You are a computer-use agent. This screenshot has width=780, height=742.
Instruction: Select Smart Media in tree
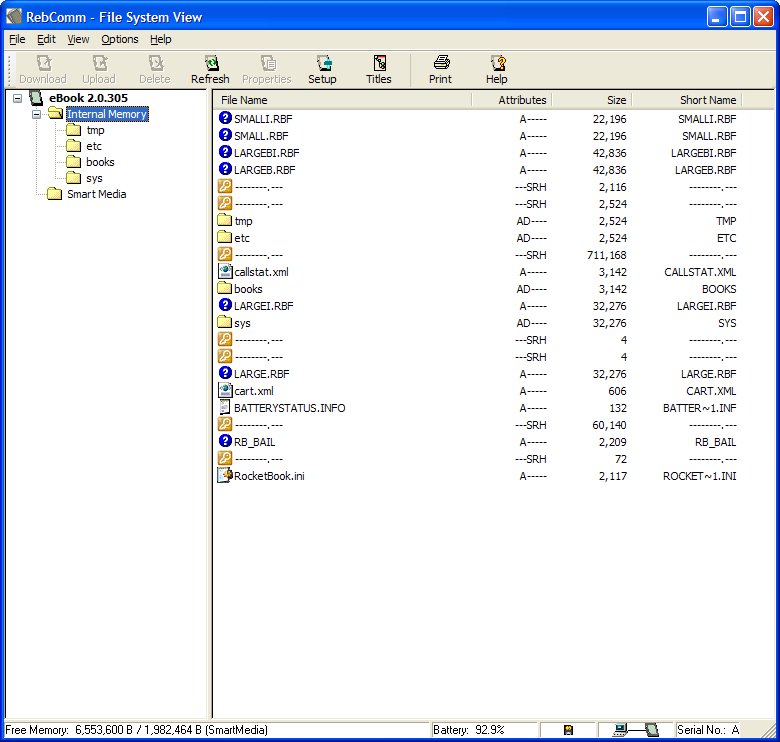(x=97, y=194)
